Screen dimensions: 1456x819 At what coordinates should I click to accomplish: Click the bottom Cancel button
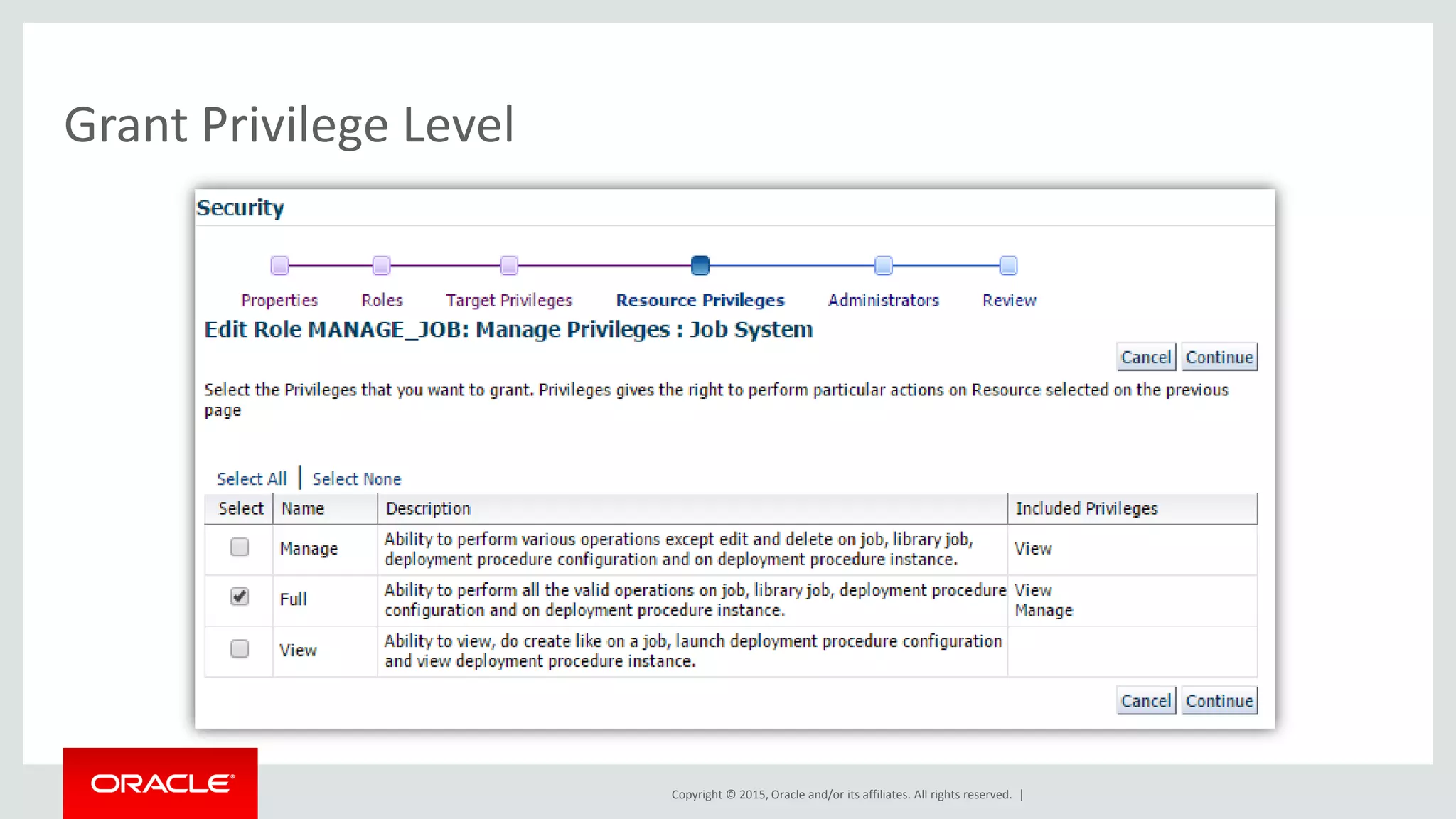coord(1146,700)
